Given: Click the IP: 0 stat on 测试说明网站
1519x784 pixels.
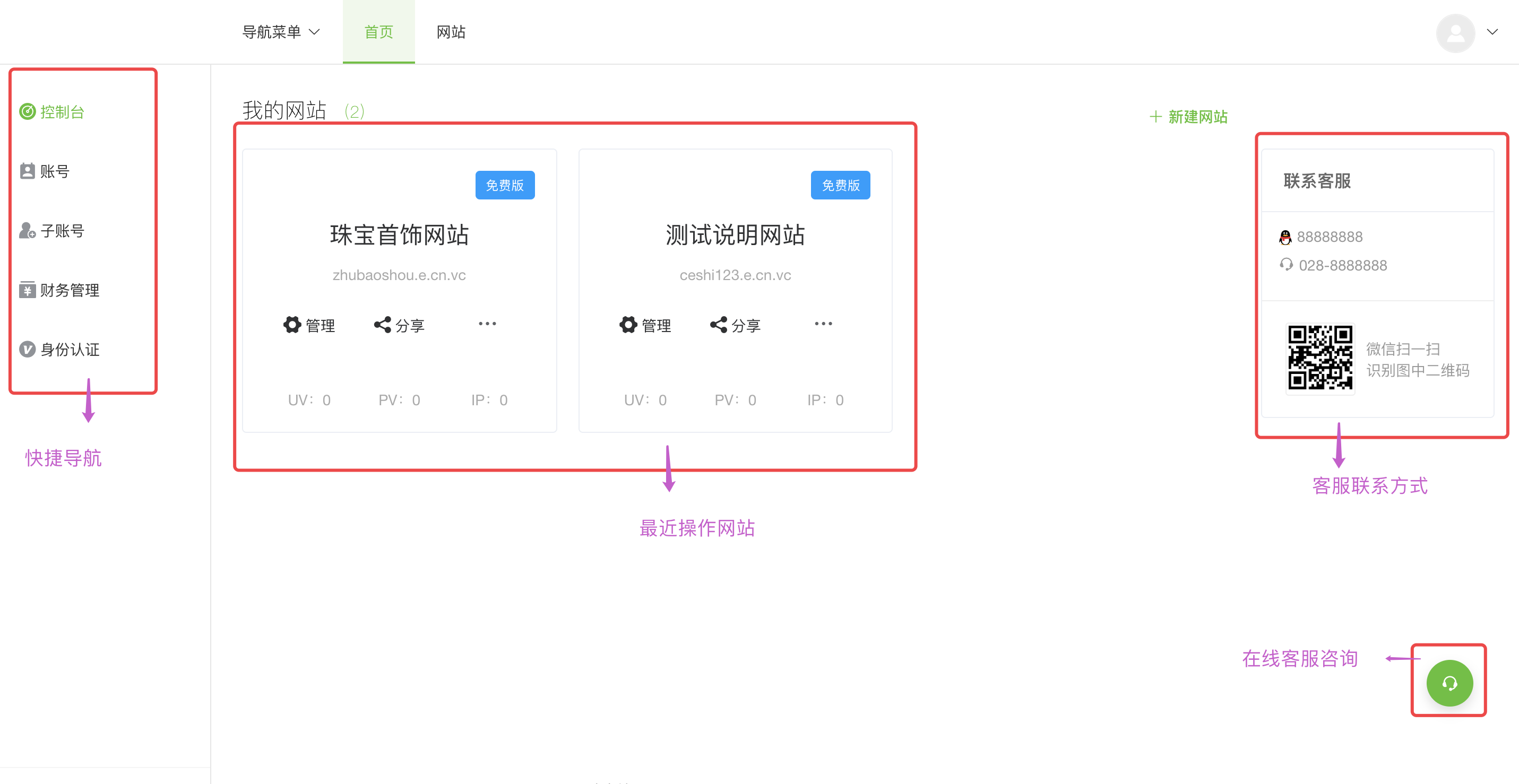Looking at the screenshot, I should 825,400.
